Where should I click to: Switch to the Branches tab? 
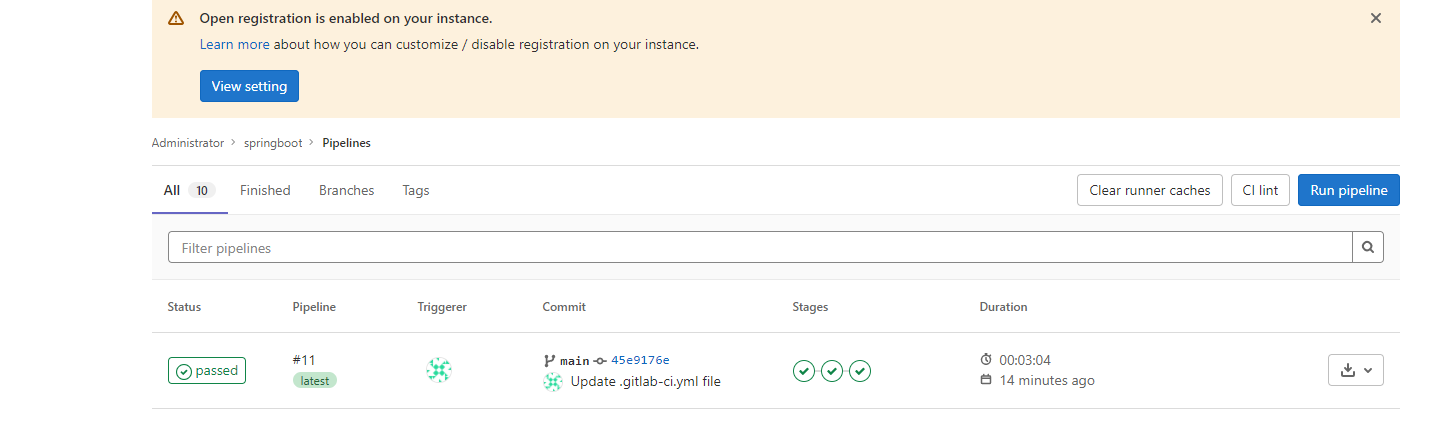(x=346, y=190)
